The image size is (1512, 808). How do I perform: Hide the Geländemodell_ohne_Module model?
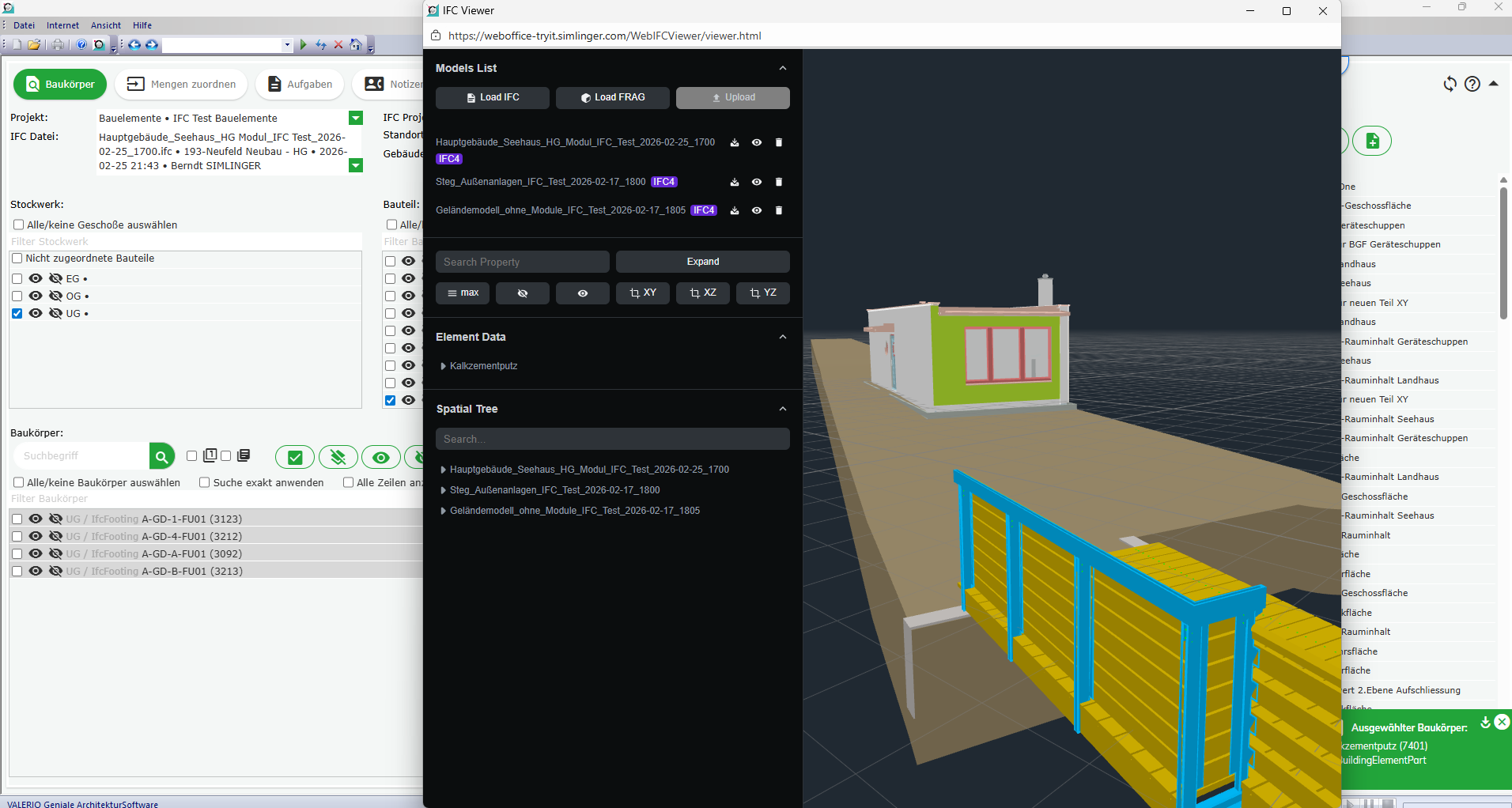[x=757, y=211]
